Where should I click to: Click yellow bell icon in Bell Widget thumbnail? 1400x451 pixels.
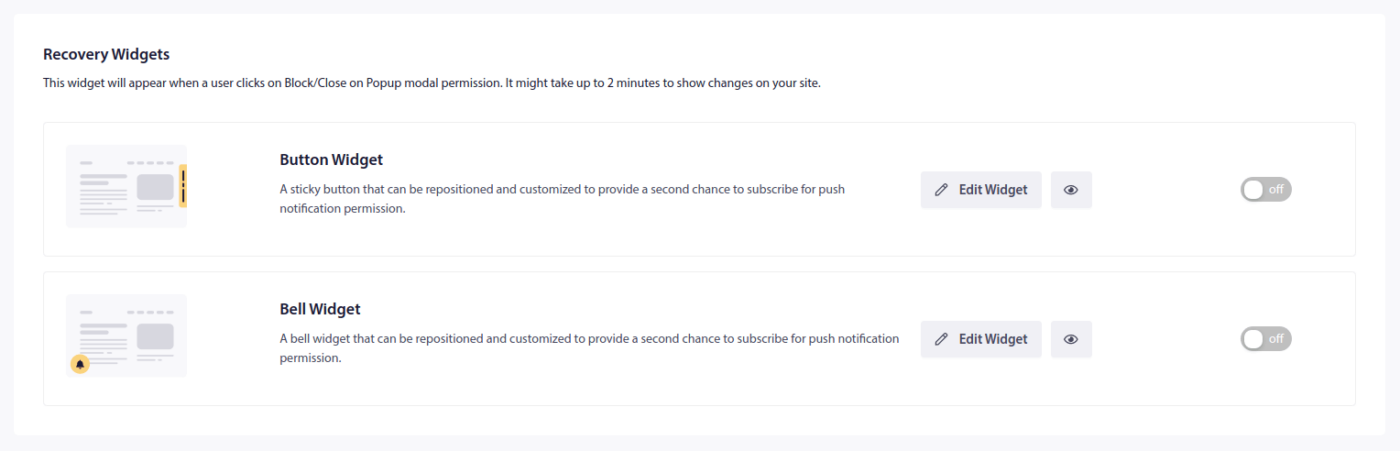point(80,365)
